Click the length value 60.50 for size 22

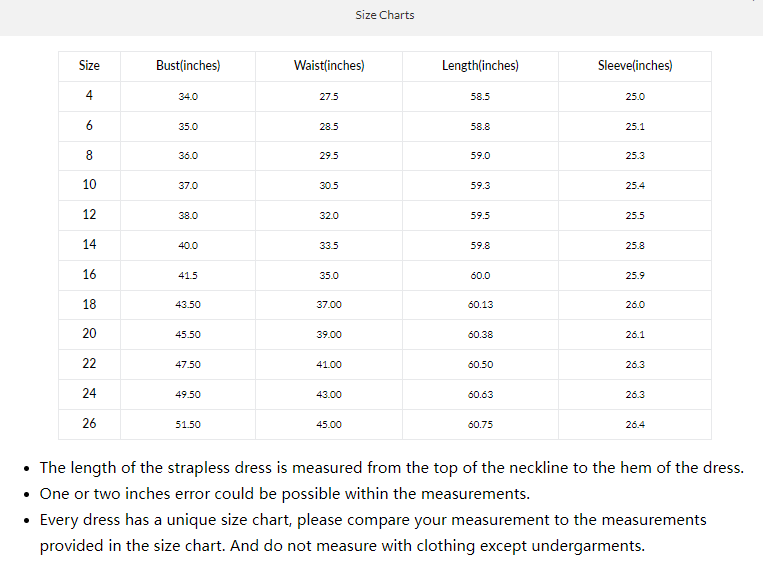pyautogui.click(x=480, y=365)
